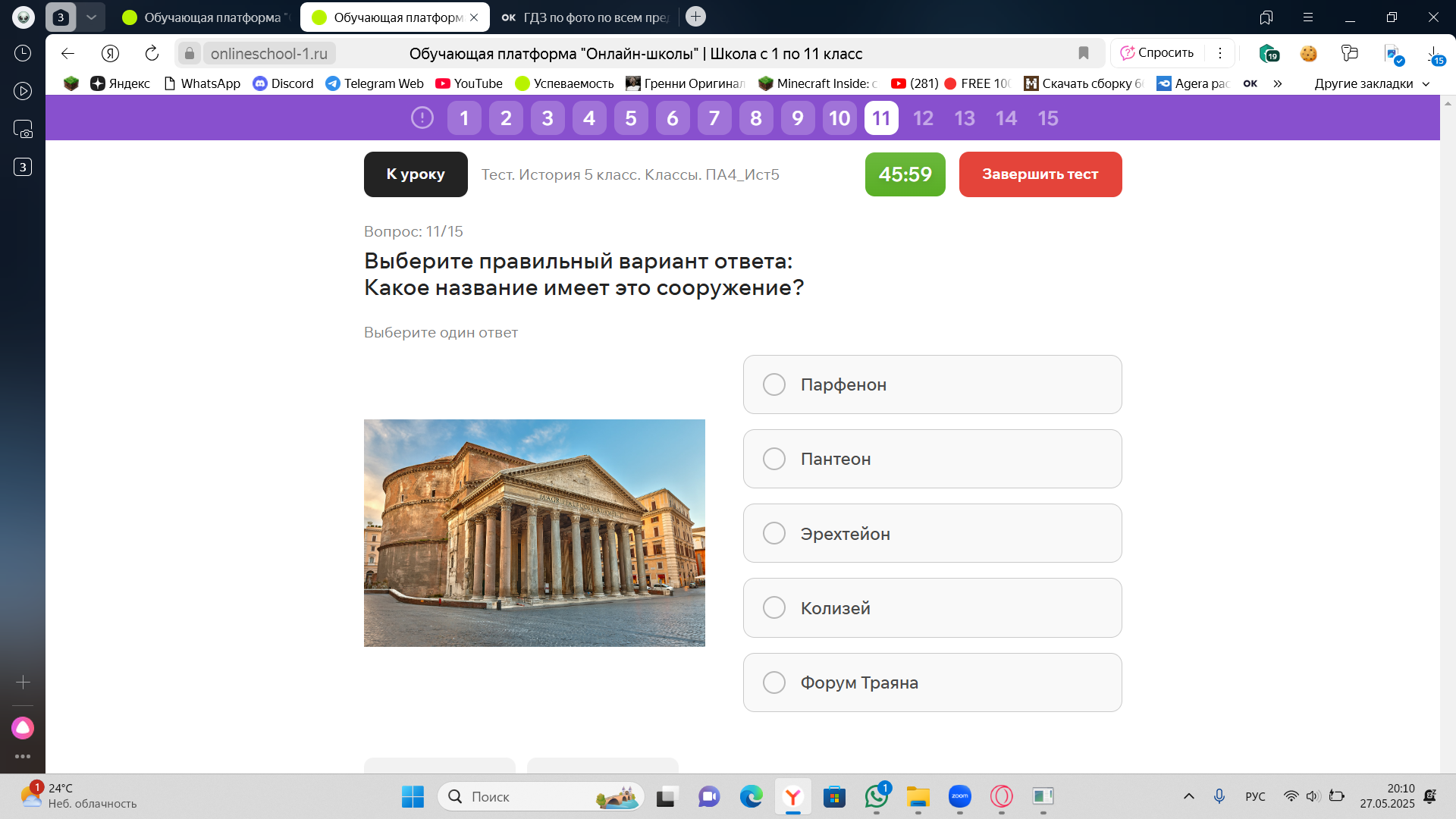Open the Яндекс bookmark
The width and height of the screenshot is (1456, 819).
coord(120,83)
